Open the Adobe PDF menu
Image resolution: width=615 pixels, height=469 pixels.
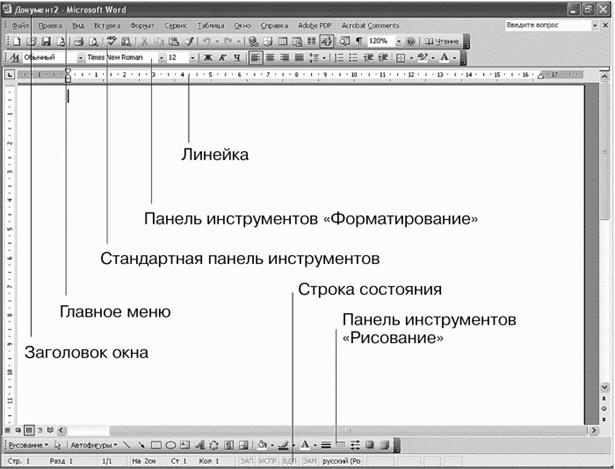tap(315, 26)
